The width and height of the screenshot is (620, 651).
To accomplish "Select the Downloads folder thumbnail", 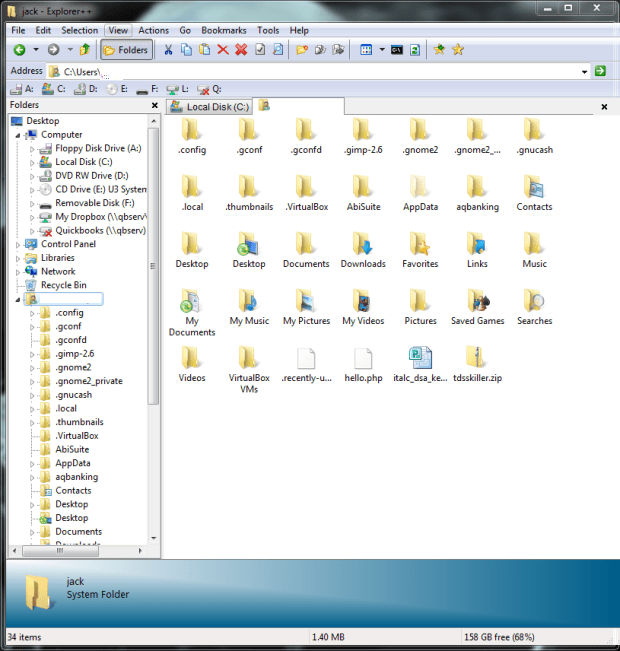I will 363,250.
